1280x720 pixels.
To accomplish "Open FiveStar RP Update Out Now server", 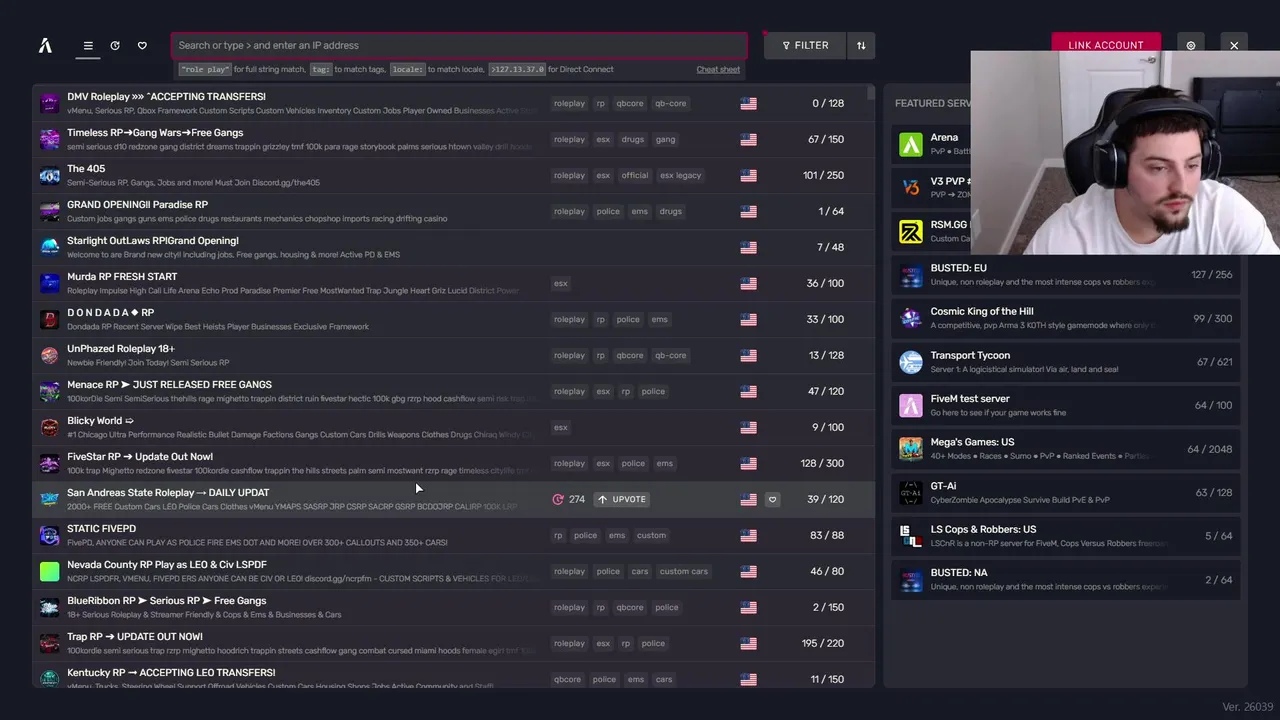I will click(453, 463).
